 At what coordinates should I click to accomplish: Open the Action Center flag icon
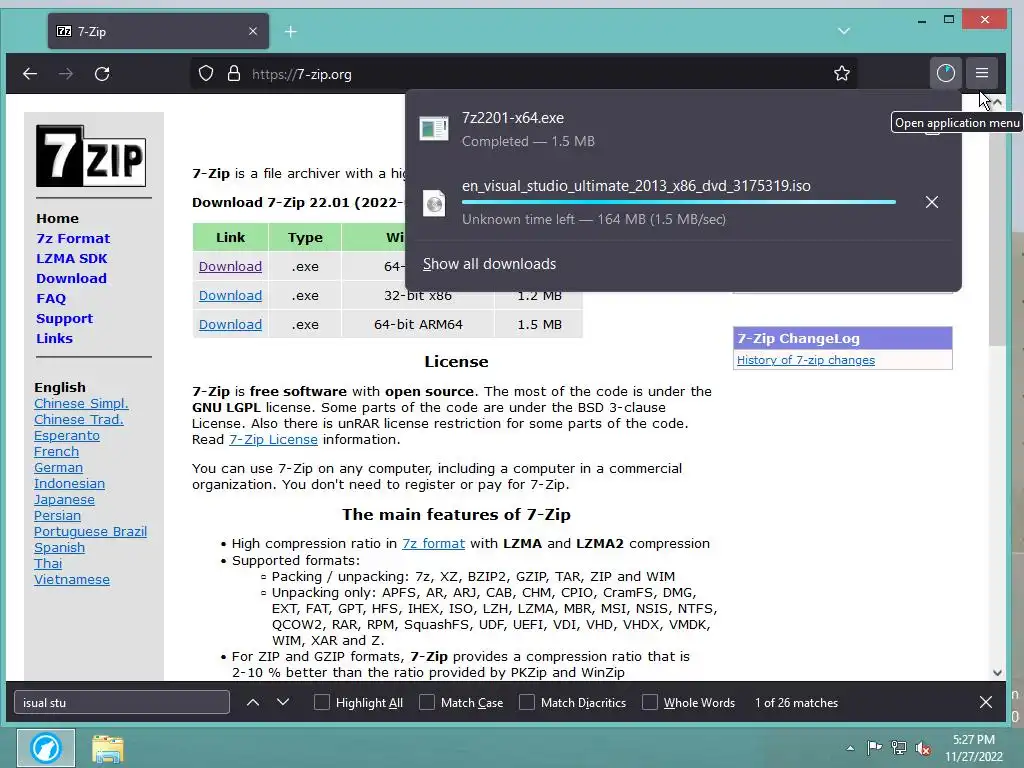tap(874, 748)
